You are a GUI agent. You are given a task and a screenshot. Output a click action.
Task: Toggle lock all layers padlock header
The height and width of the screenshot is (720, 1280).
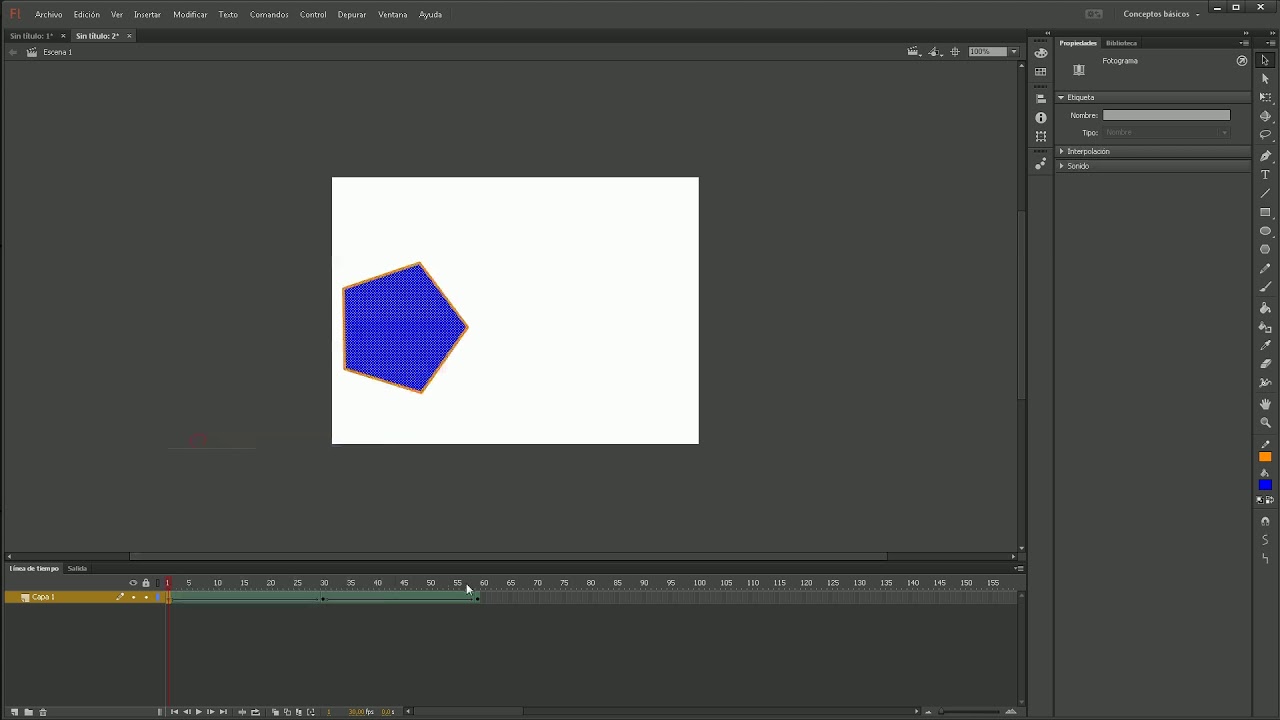coord(146,583)
